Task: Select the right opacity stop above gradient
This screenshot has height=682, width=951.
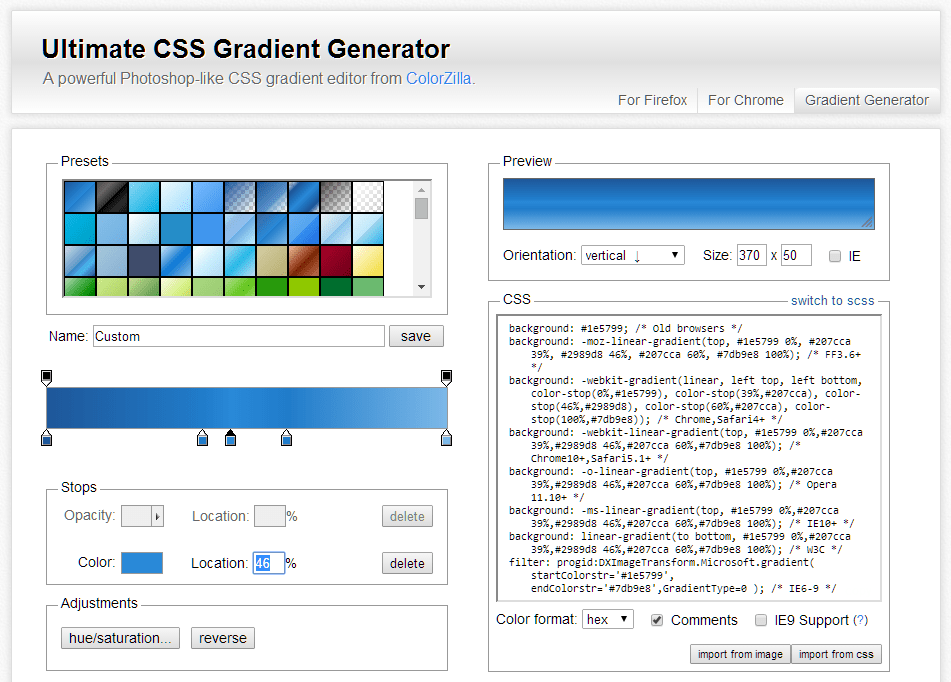Action: tap(446, 377)
